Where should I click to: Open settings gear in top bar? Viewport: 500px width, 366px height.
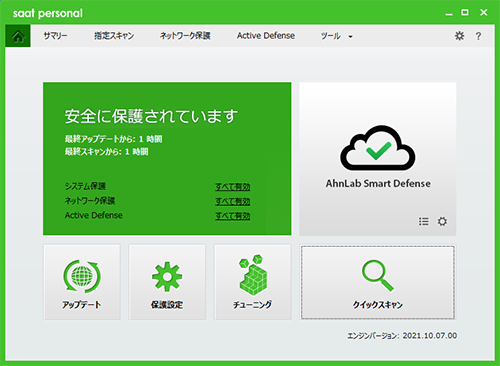coord(460,36)
